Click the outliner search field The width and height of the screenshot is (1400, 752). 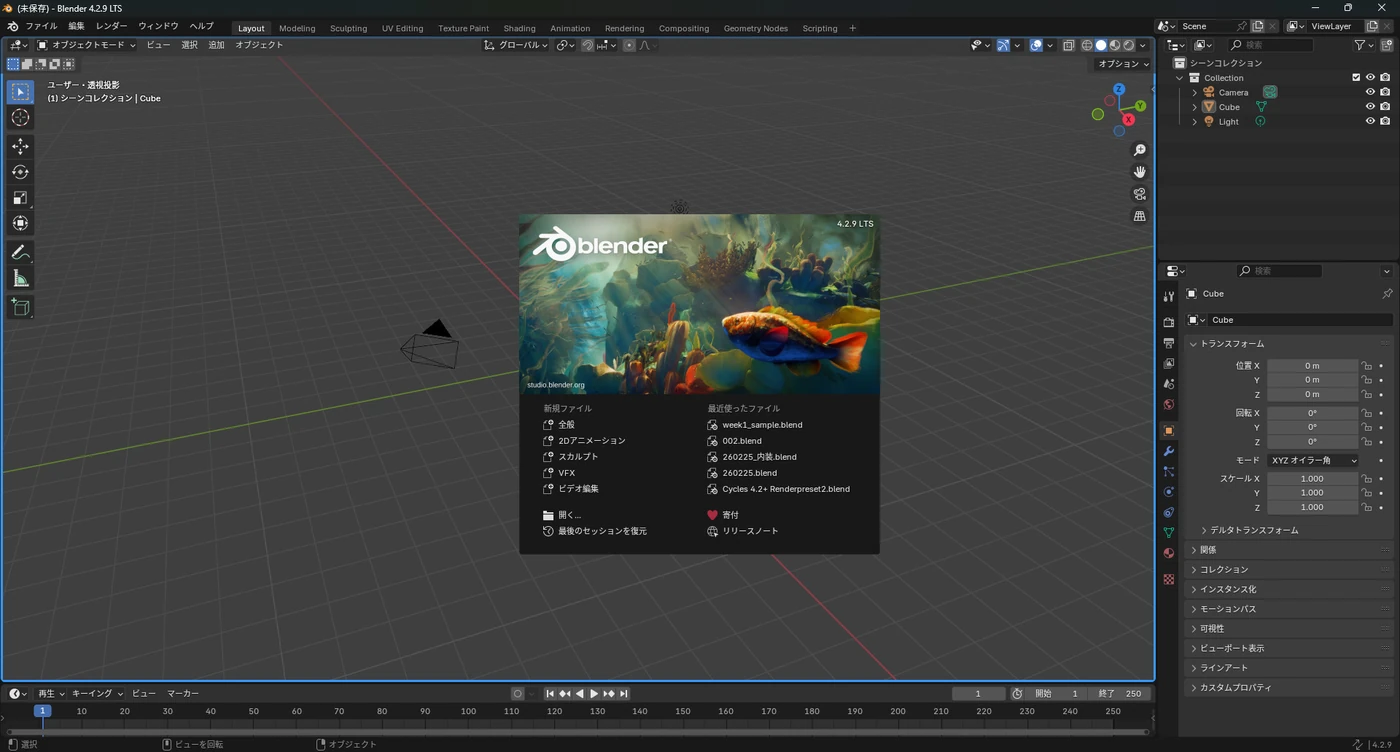click(1270, 45)
